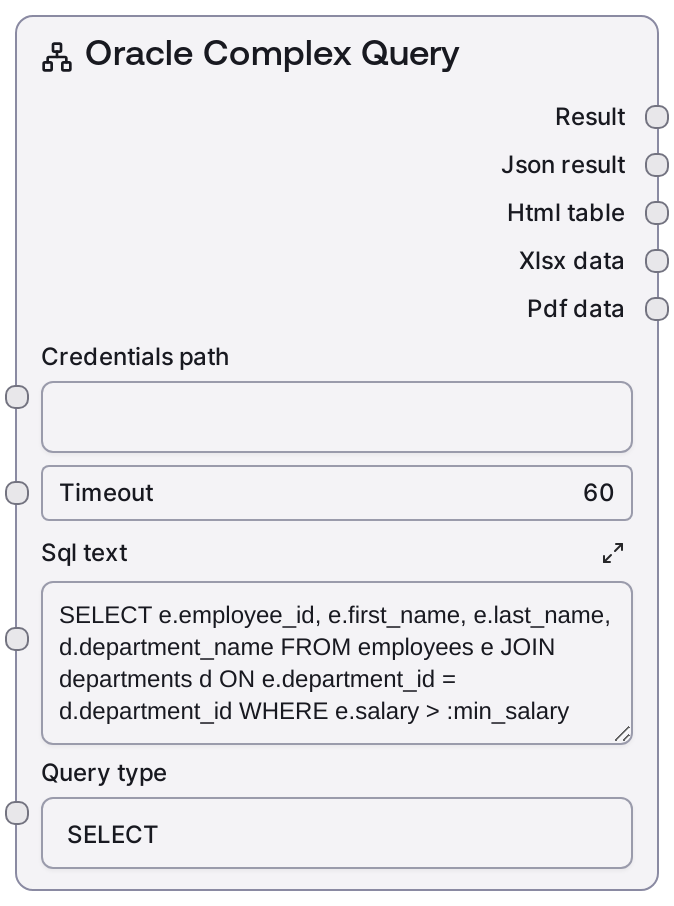Click the Json result output port
This screenshot has height=906, width=674.
tap(656, 165)
